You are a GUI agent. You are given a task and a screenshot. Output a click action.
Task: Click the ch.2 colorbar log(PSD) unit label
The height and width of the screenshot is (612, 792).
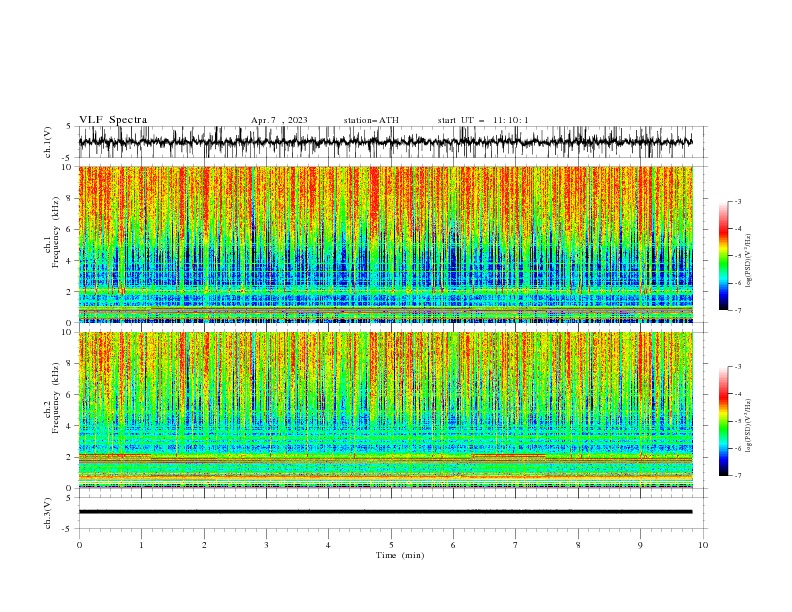[748, 426]
